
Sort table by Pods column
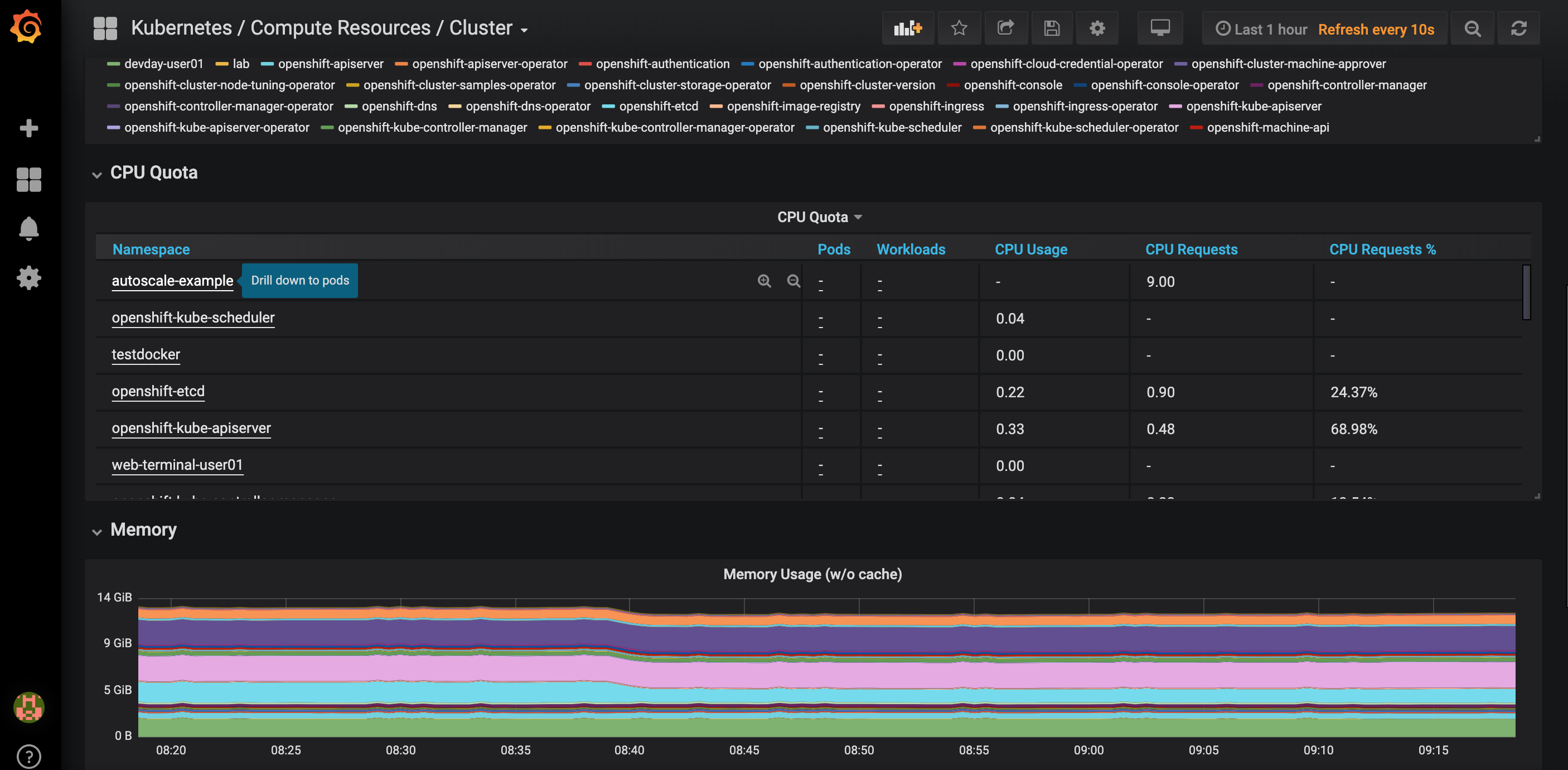833,249
